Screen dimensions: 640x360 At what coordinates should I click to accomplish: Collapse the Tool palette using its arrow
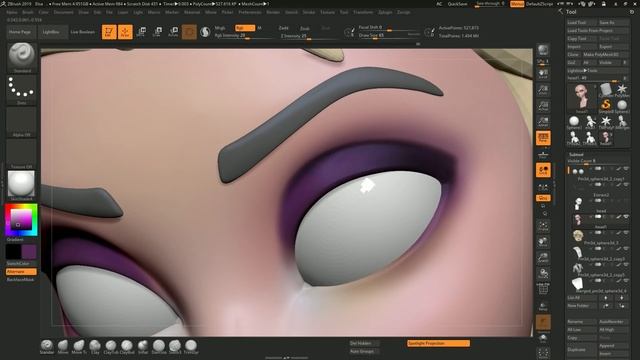(560, 11)
